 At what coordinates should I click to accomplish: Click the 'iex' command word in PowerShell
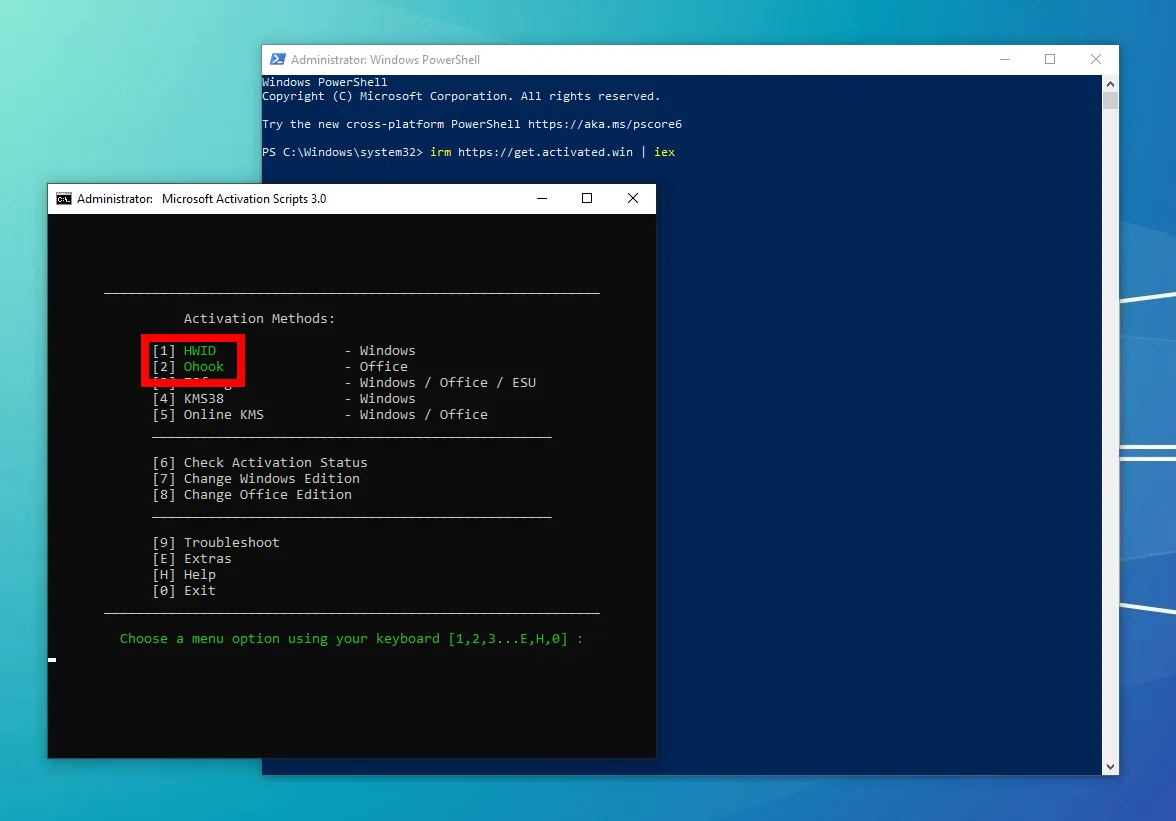tap(664, 152)
